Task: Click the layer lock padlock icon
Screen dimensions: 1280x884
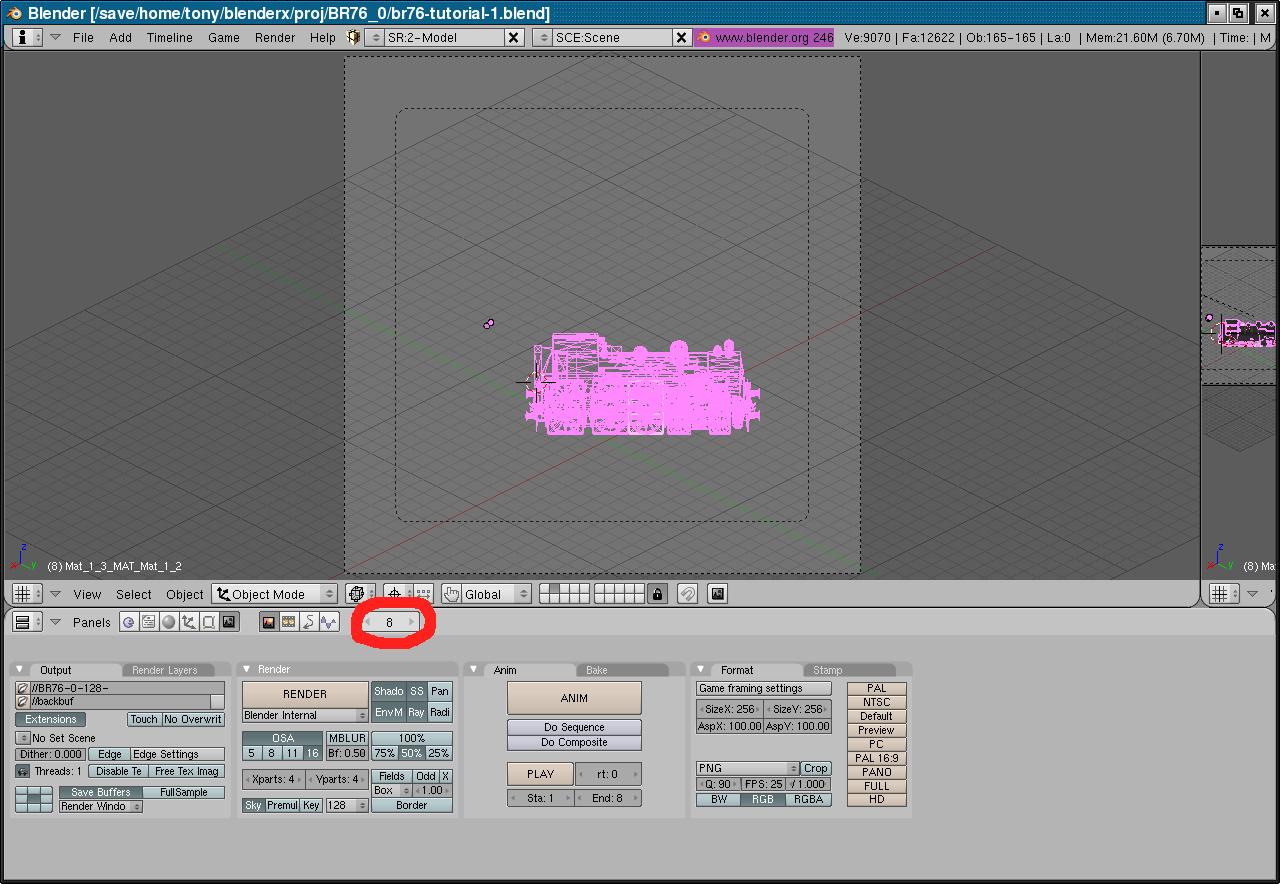Action: (x=657, y=594)
